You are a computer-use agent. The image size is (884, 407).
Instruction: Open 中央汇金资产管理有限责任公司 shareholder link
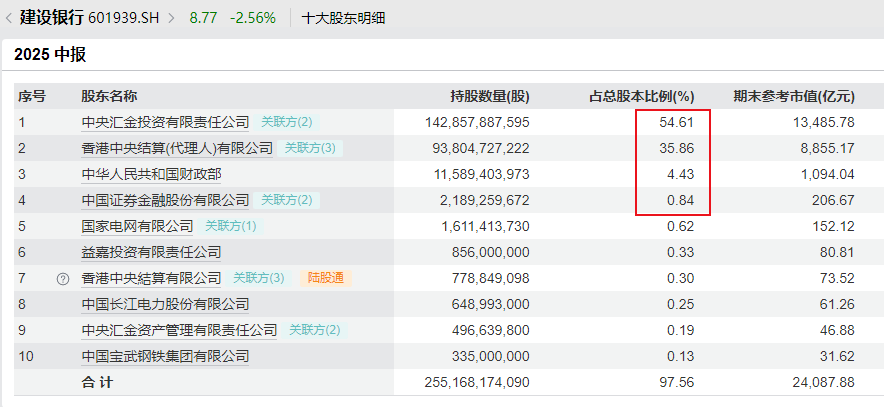179,330
